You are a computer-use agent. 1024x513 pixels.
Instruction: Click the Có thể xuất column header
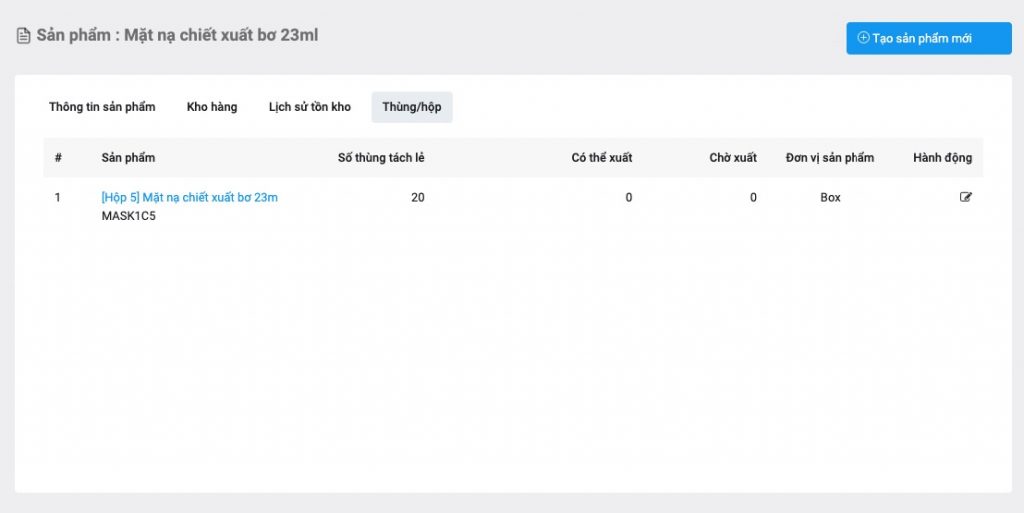[601, 158]
